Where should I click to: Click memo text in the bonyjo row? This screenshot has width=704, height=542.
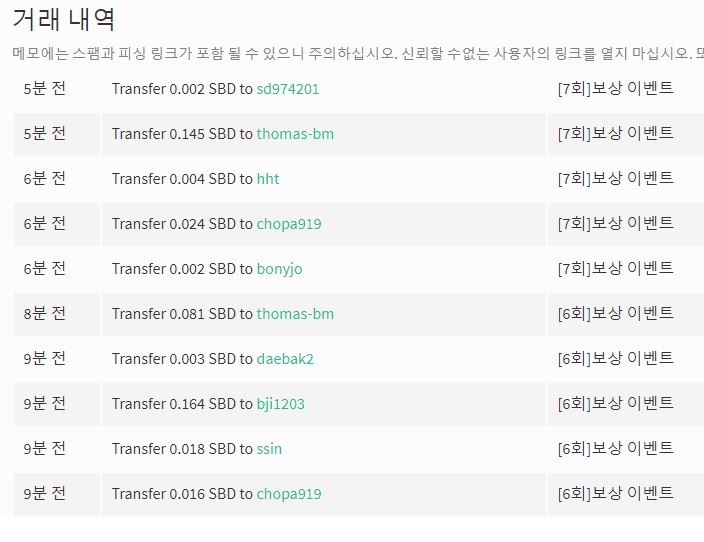(x=616, y=268)
